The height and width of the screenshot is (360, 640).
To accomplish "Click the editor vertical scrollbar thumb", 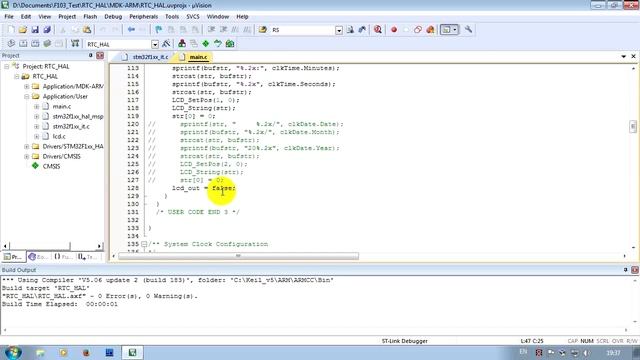I will (633, 127).
